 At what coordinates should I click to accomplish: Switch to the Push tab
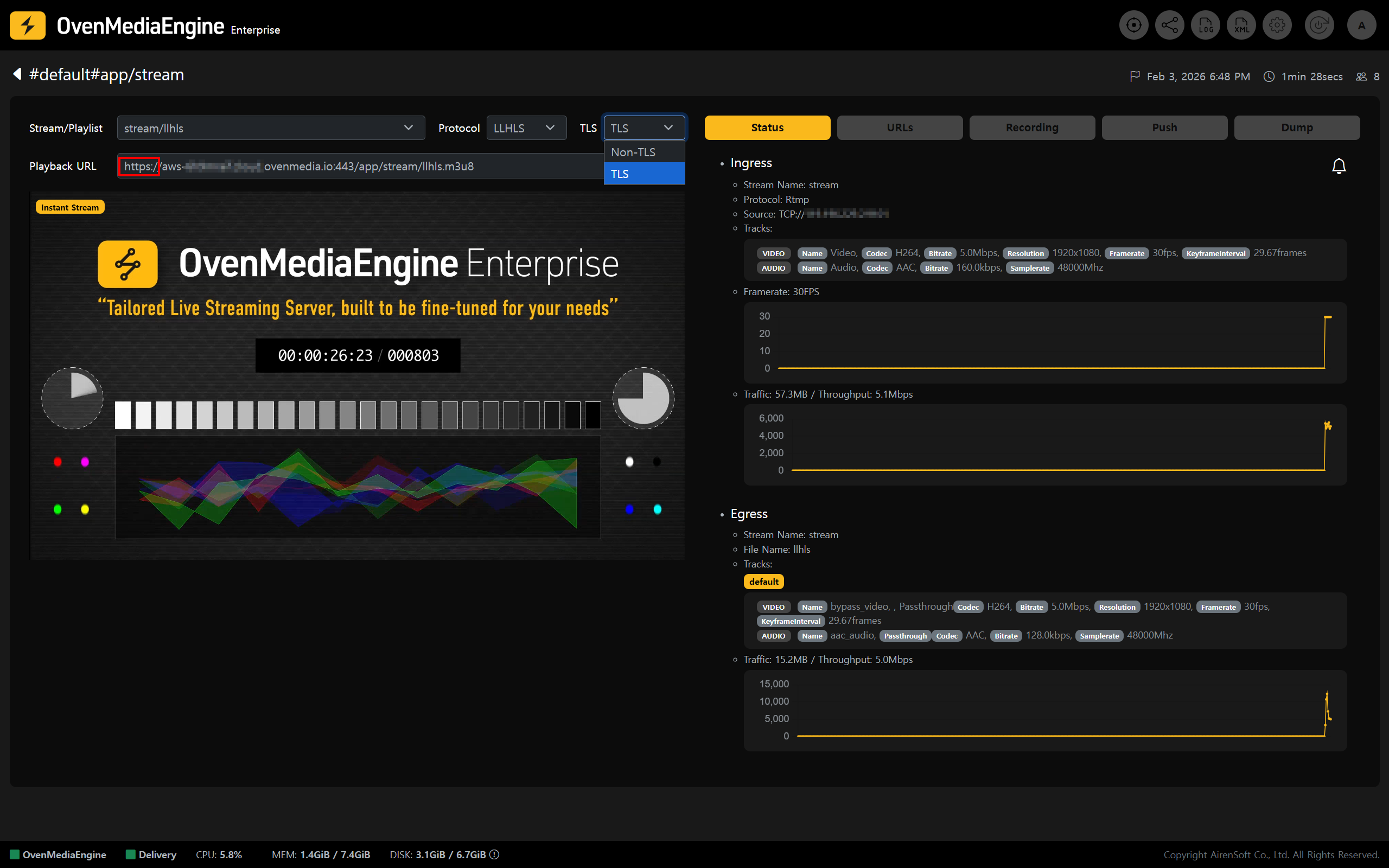click(1164, 127)
